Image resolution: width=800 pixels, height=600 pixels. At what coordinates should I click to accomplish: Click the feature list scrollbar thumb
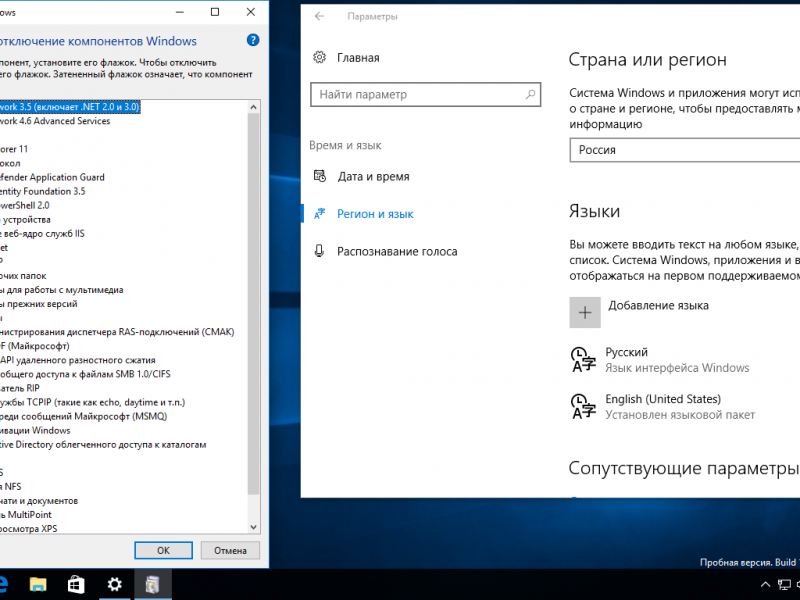coord(254,304)
